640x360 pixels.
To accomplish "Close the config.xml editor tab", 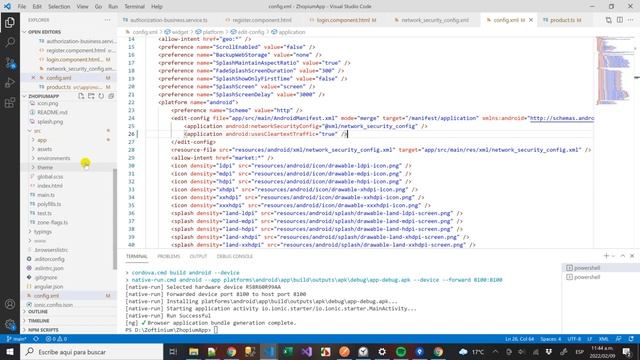I will pos(531,20).
